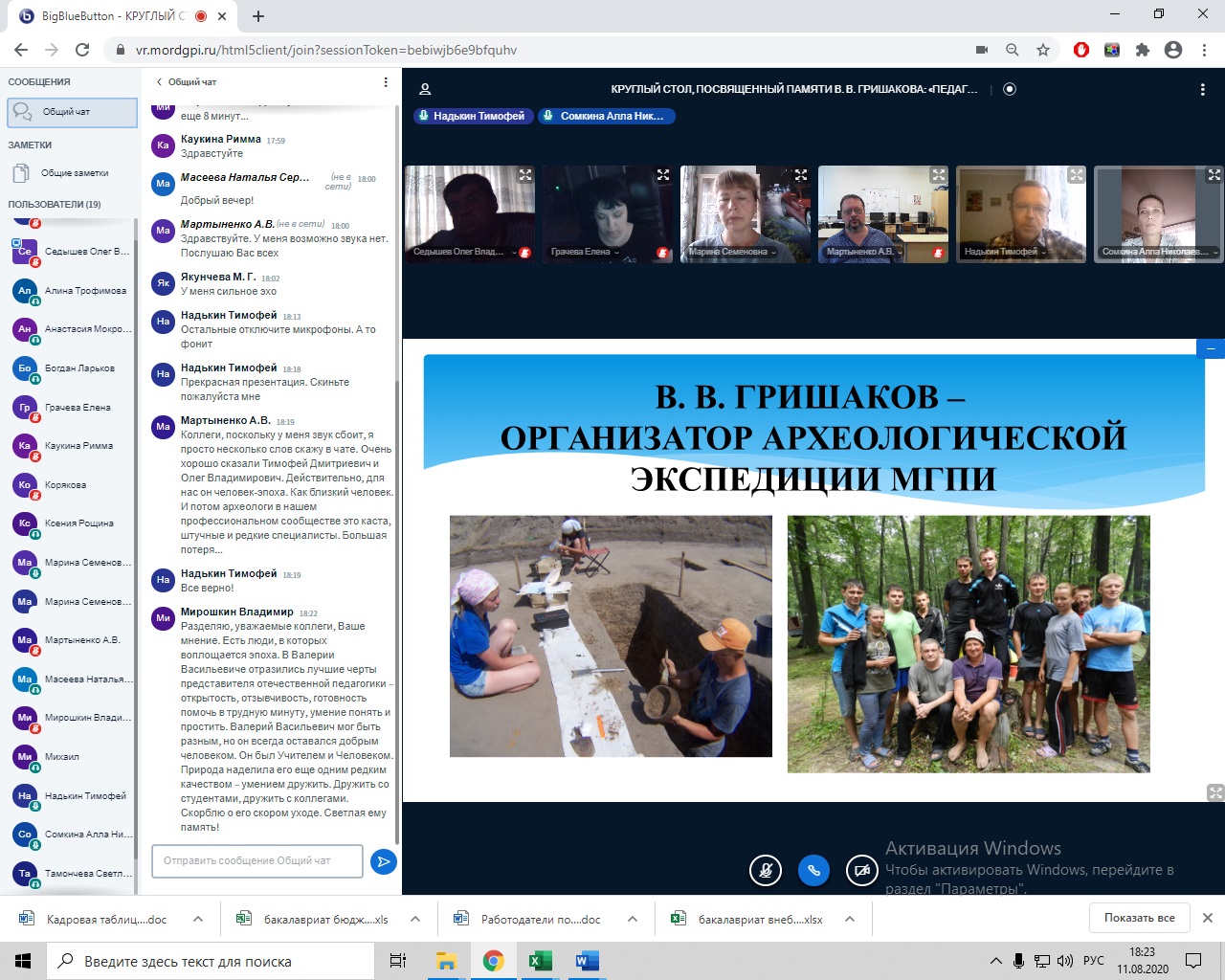
Task: Click the address bar URL
Action: (x=325, y=50)
